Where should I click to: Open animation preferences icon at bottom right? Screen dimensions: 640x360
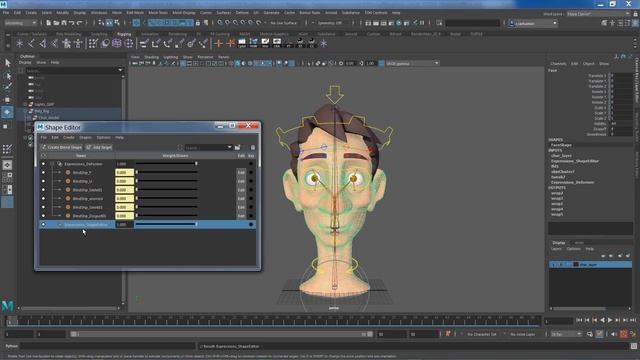pyautogui.click(x=633, y=334)
